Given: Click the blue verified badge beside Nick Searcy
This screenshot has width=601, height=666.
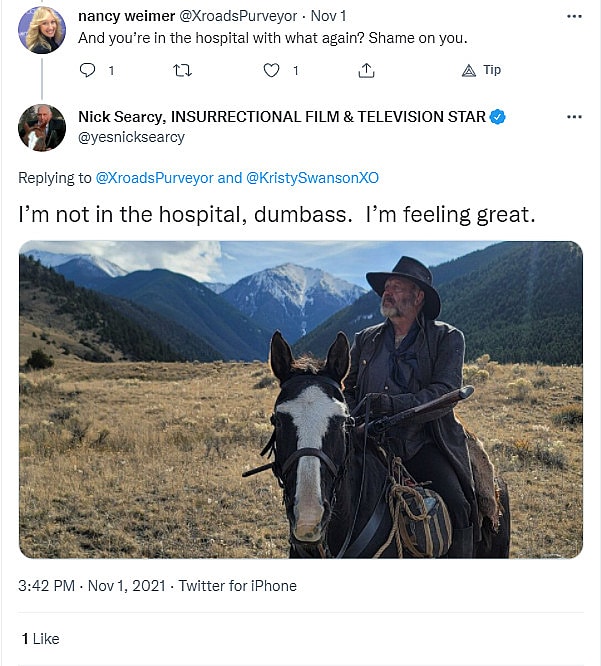Looking at the screenshot, I should (x=498, y=117).
